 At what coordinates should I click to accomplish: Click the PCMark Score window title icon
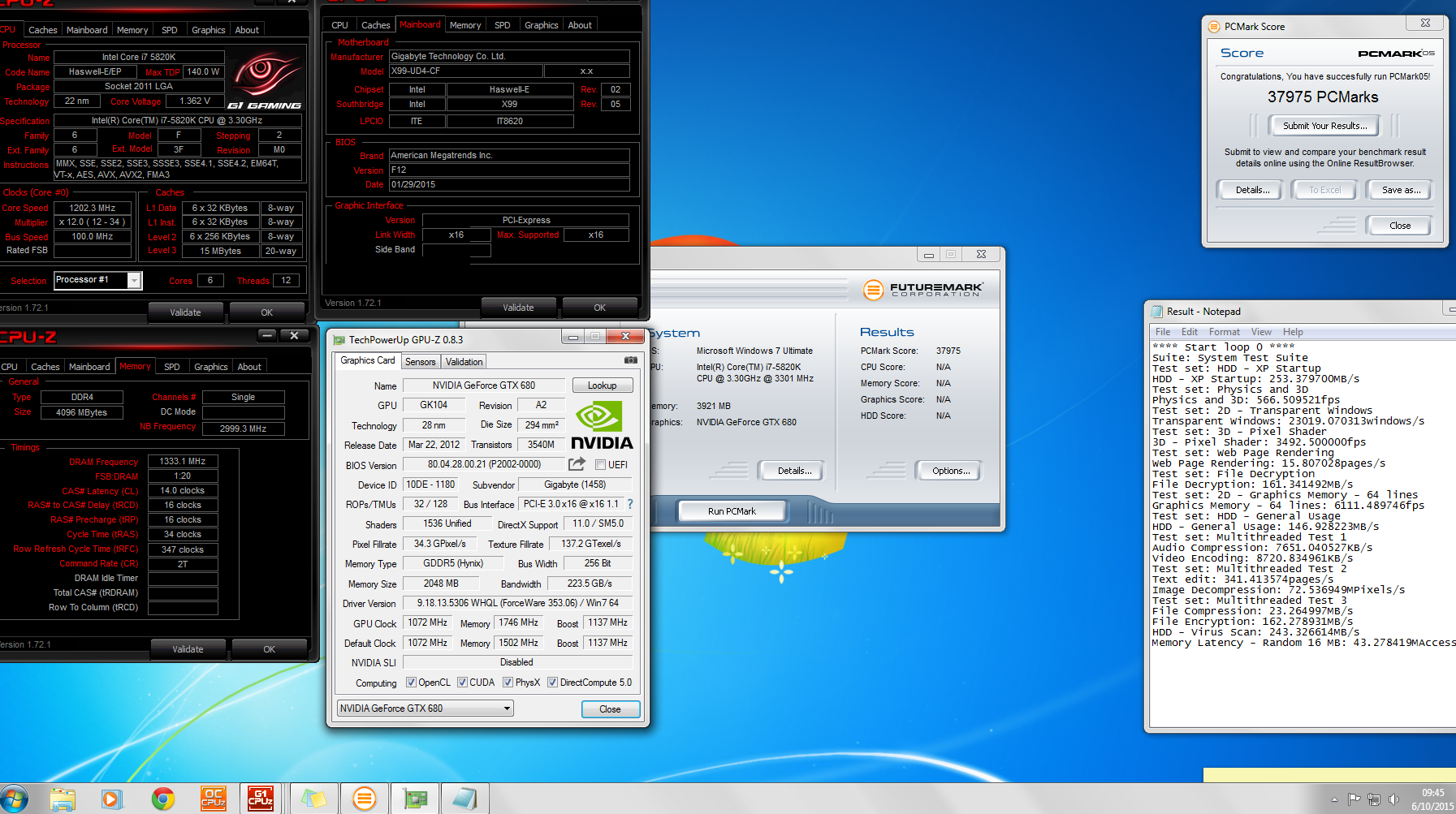click(1214, 27)
